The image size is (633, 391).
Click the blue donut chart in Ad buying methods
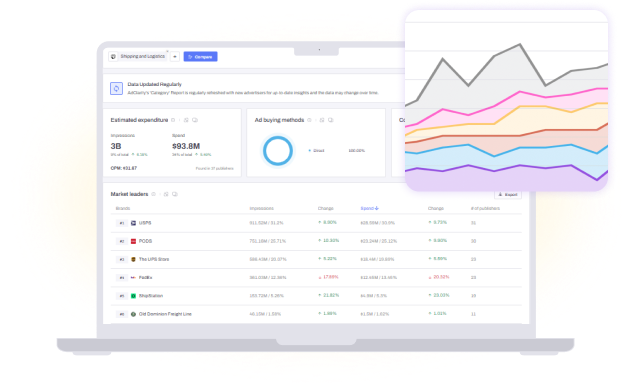tap(278, 151)
